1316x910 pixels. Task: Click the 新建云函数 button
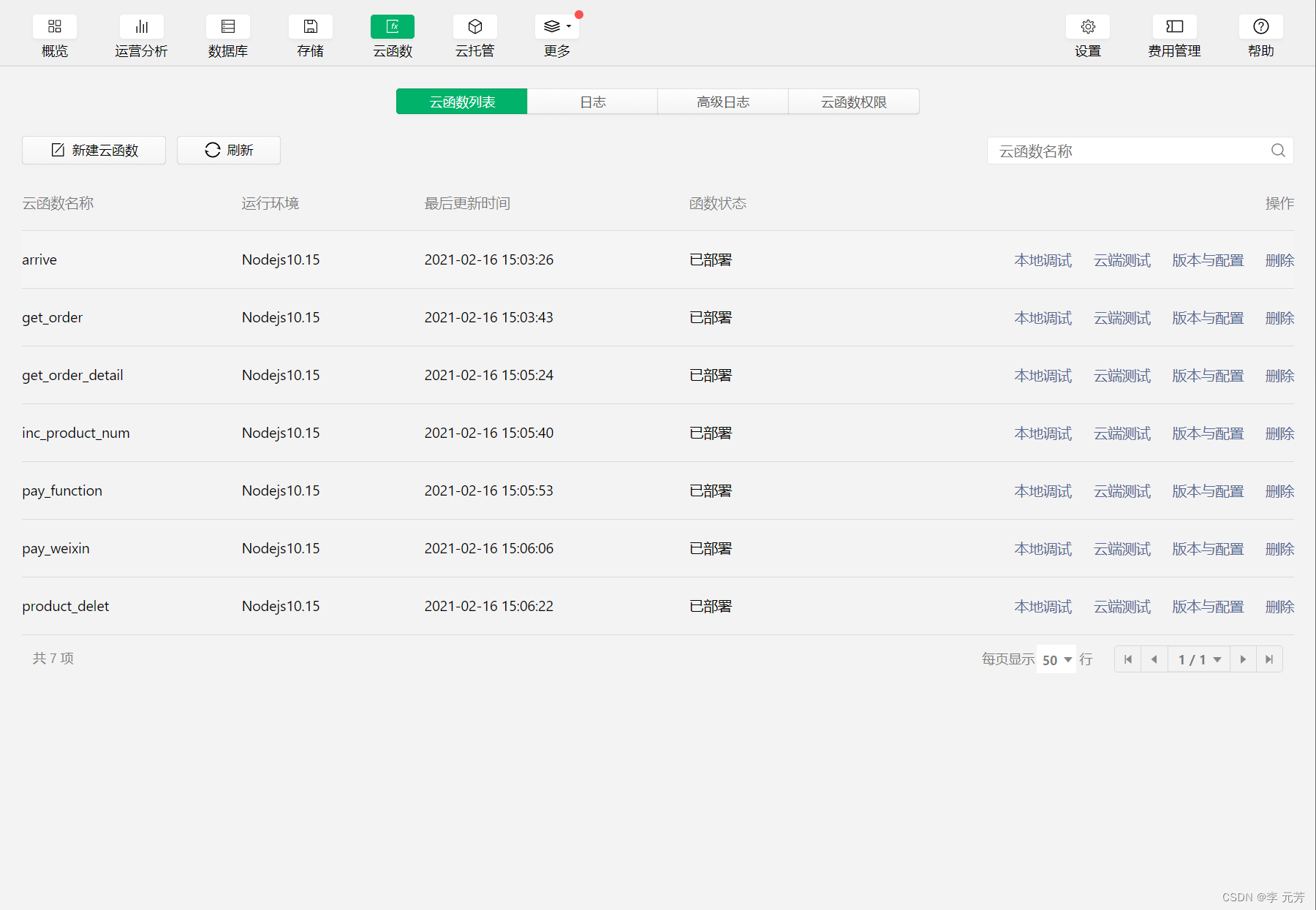94,150
